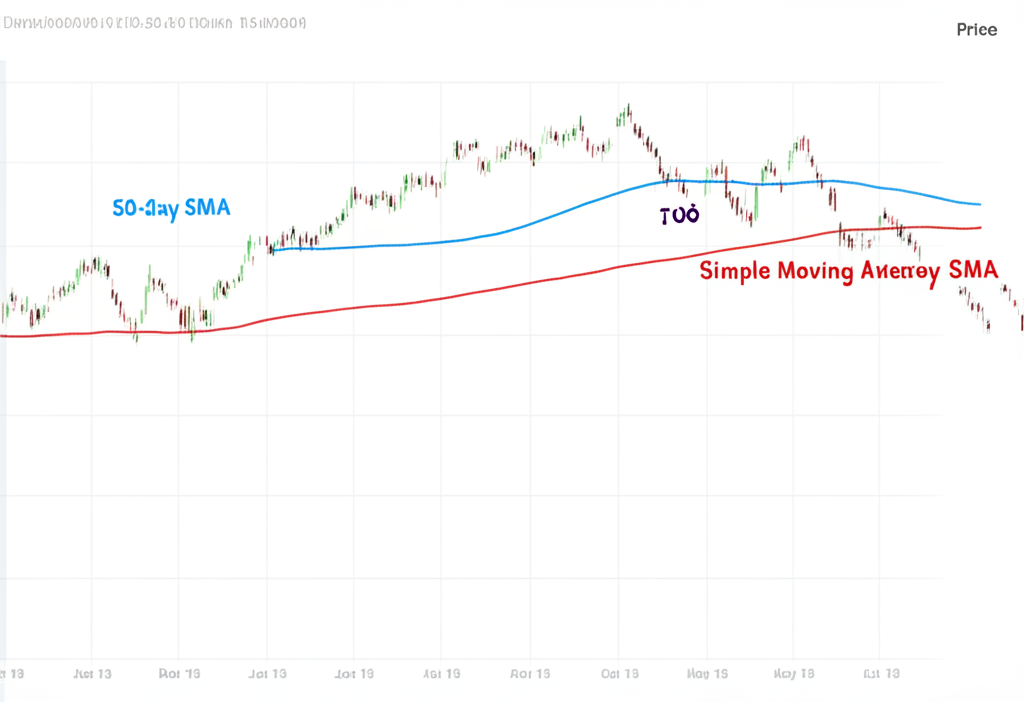Select the Aot 19 date axis label
Screen dimensions: 1024x702
[x=531, y=674]
